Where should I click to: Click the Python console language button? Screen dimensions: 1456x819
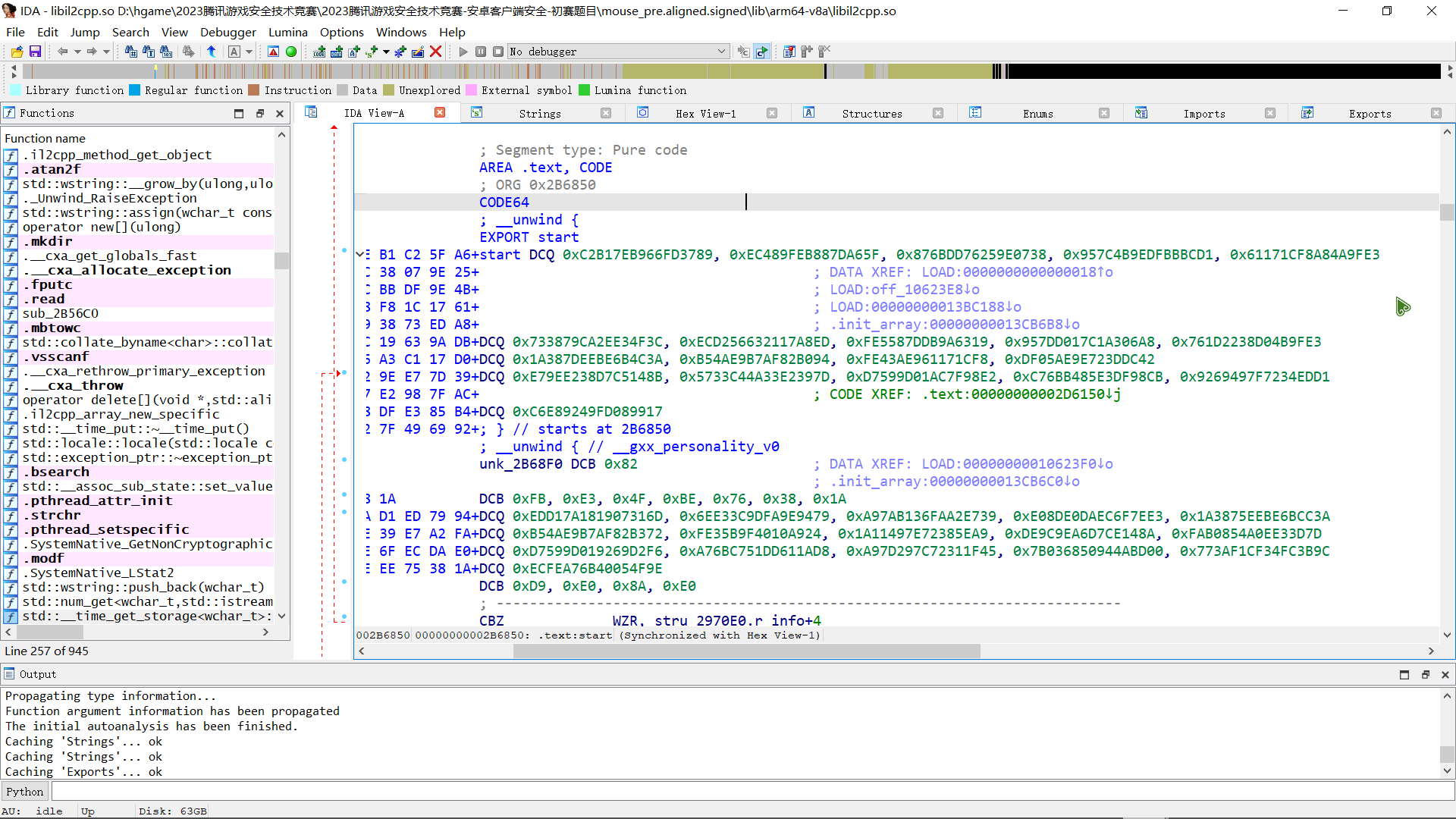(25, 792)
